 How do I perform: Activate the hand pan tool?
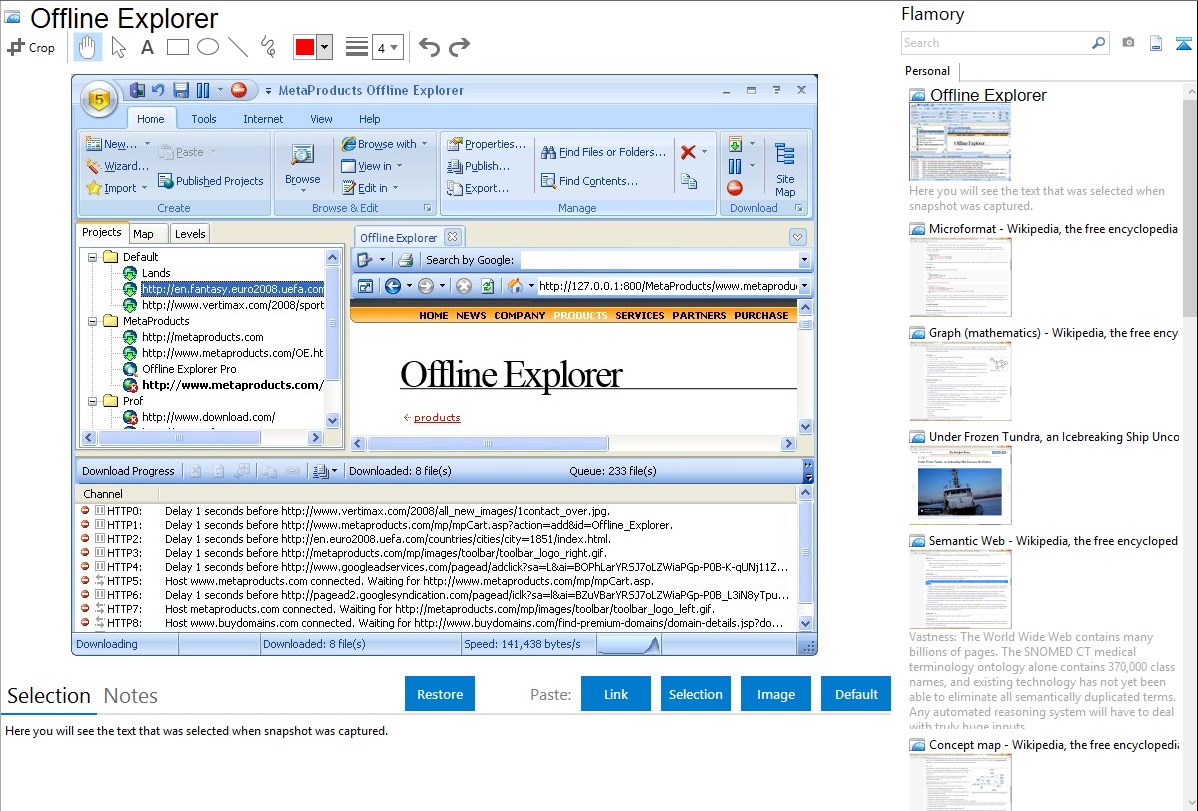coord(87,47)
